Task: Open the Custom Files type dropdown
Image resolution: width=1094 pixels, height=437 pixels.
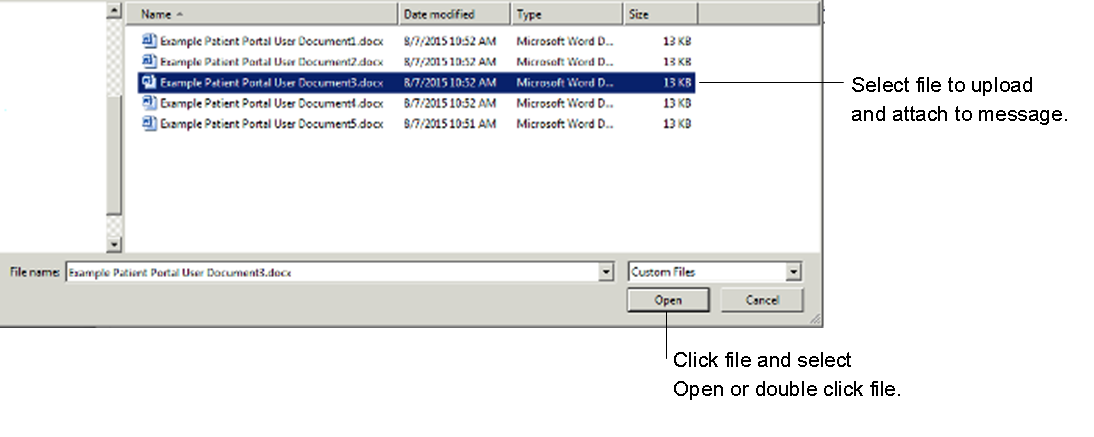Action: click(794, 272)
